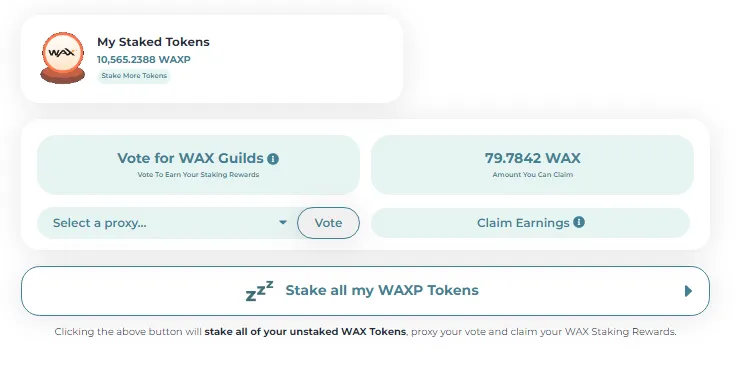The width and height of the screenshot is (752, 376).
Task: Open the Select a proxy dropdown
Action: [x=167, y=223]
